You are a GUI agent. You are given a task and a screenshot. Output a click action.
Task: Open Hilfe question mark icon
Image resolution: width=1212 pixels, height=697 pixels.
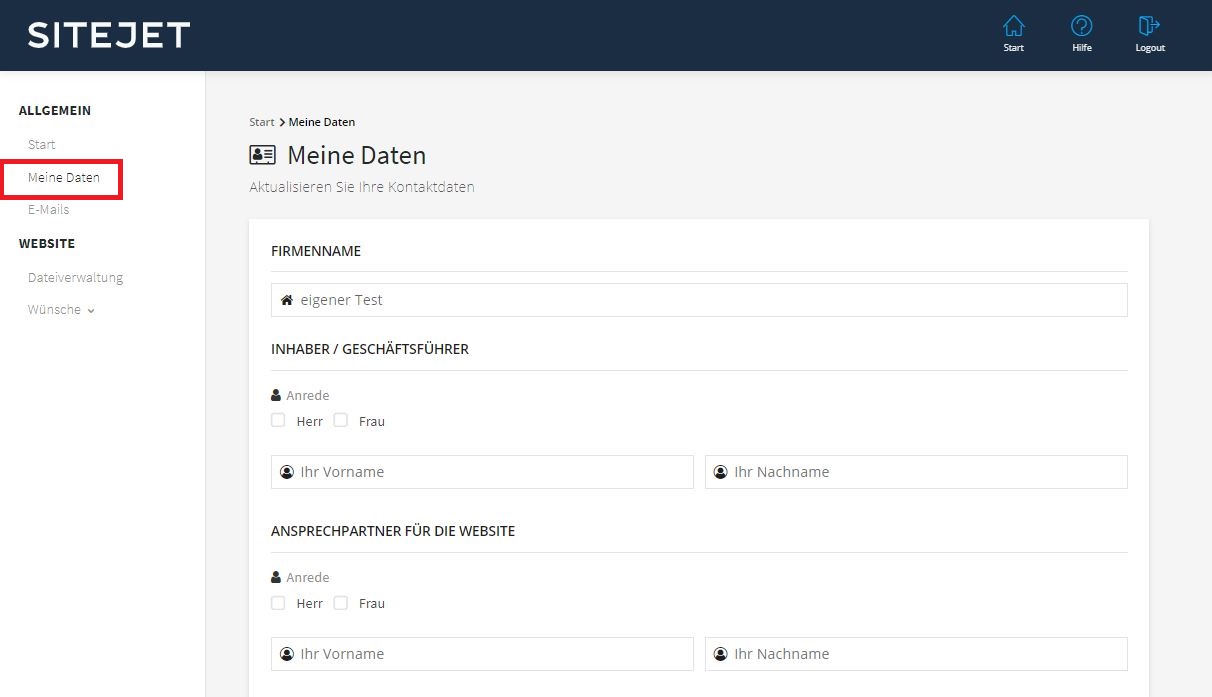click(x=1081, y=27)
